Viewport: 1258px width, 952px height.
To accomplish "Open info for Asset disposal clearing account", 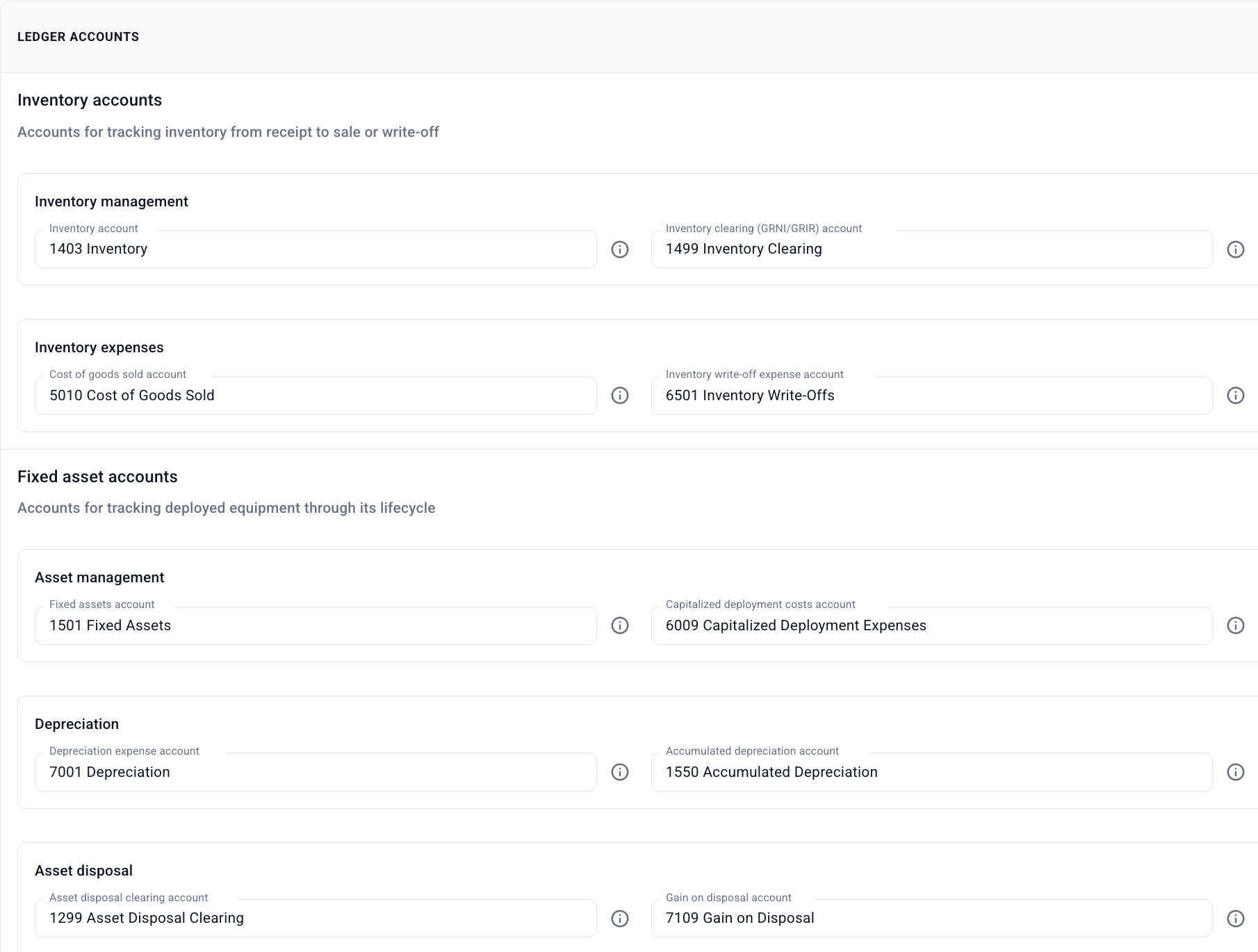I will pyautogui.click(x=620, y=918).
